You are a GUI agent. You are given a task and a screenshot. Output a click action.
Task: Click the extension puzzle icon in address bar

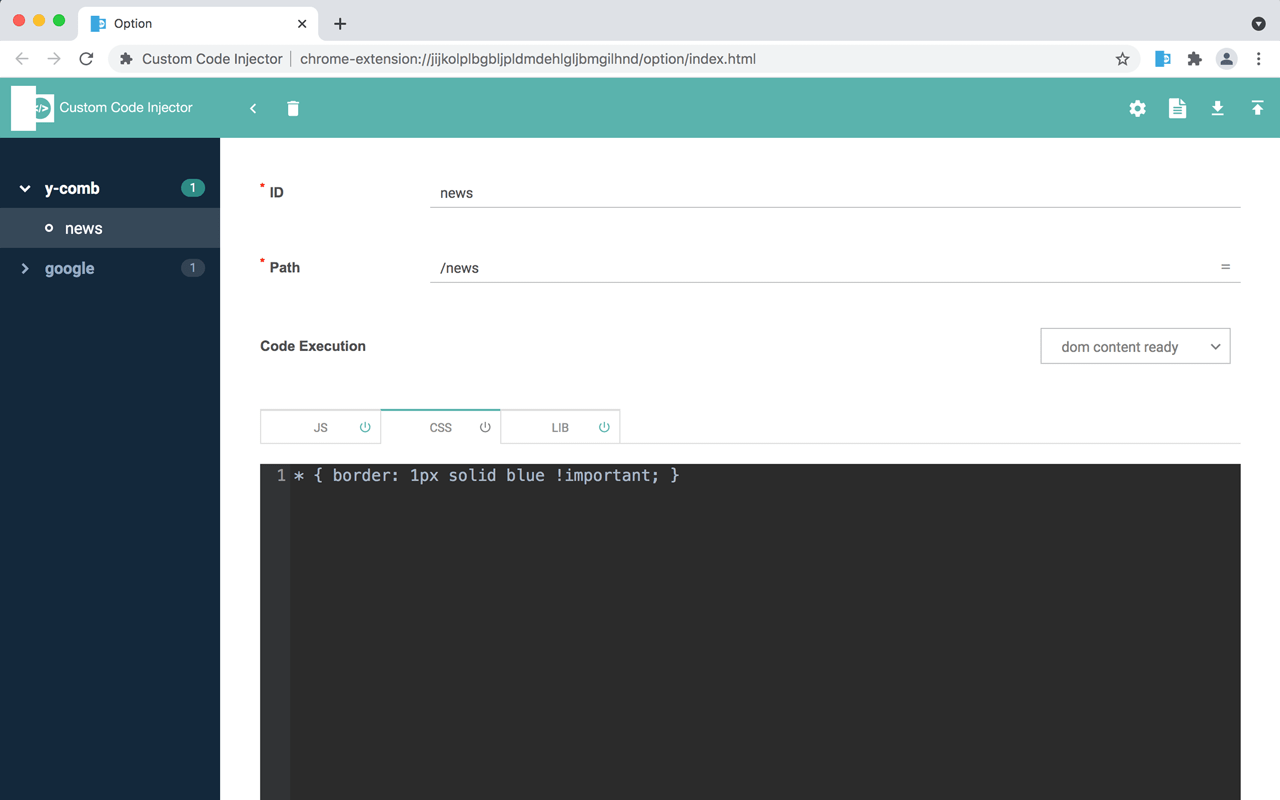point(126,59)
